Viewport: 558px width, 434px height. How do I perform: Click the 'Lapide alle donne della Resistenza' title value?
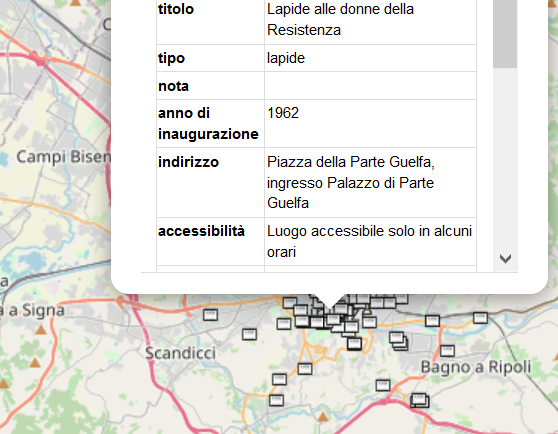[x=340, y=19]
